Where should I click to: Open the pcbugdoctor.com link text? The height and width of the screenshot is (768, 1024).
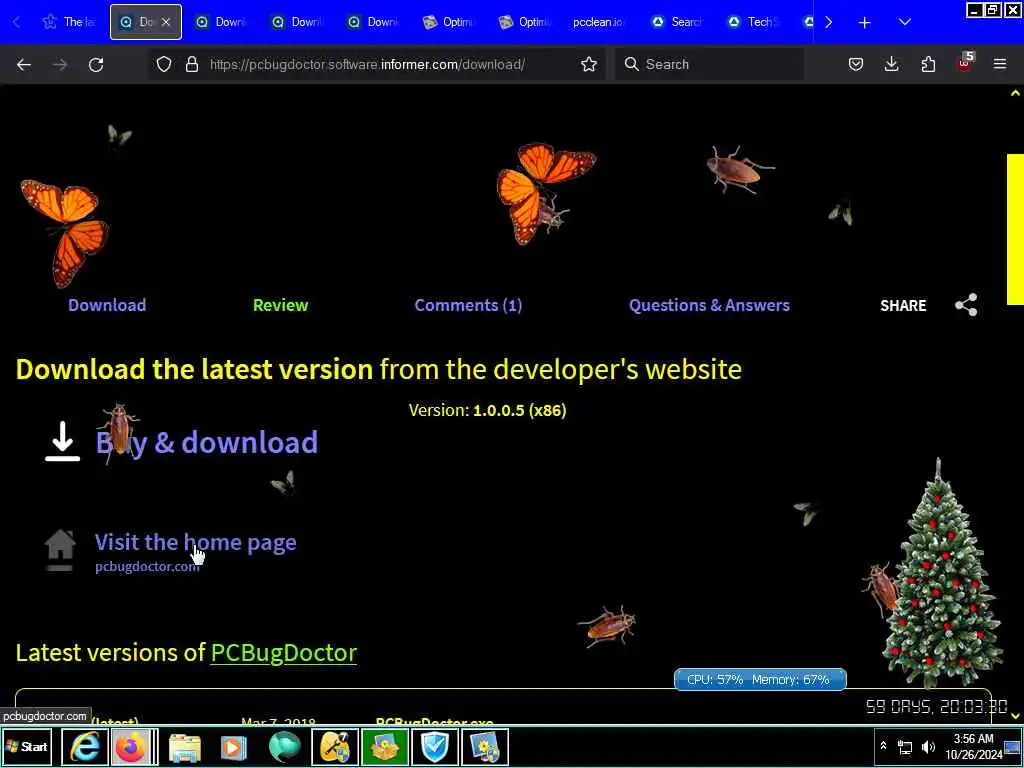[147, 566]
